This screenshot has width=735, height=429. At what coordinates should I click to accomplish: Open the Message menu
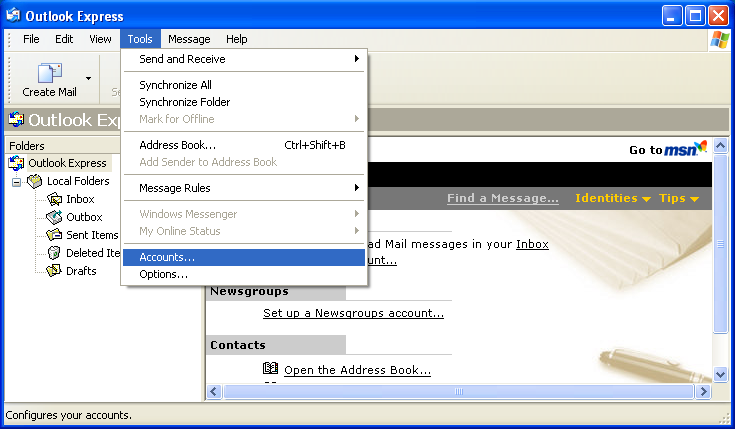point(189,39)
